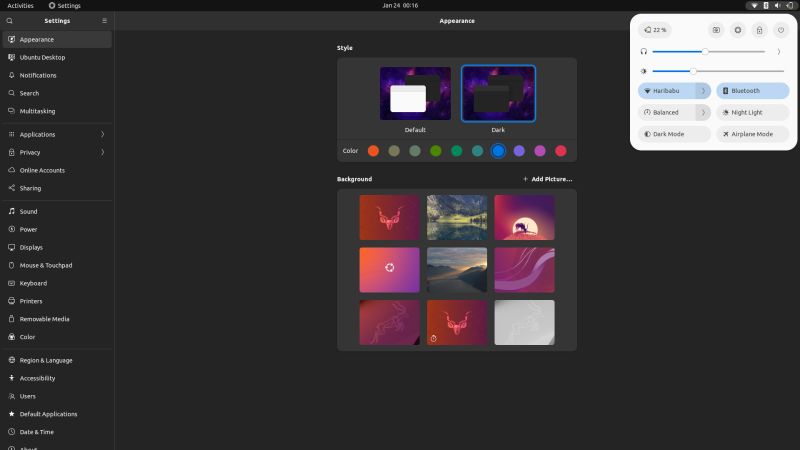Toggle the Balanced power mode button

667,112
